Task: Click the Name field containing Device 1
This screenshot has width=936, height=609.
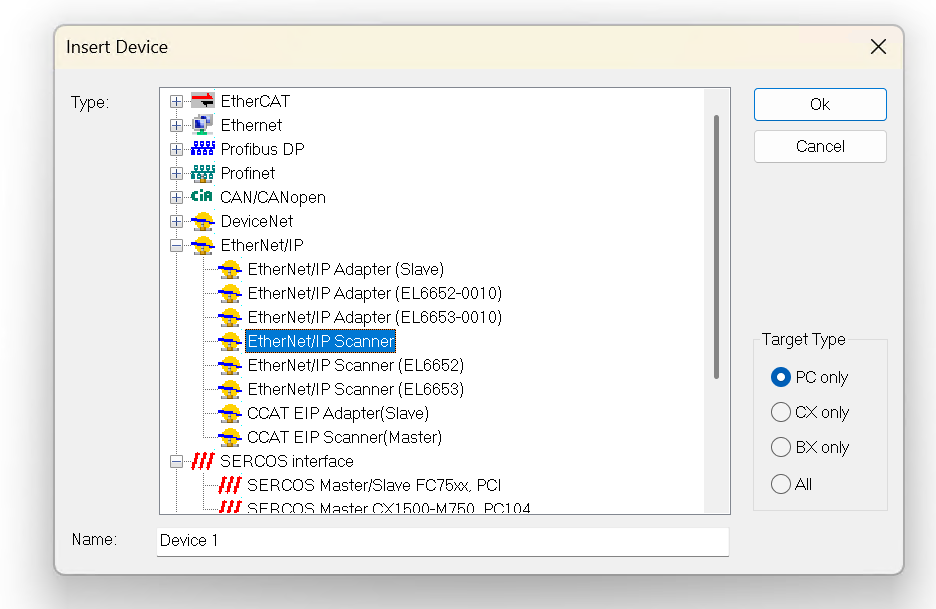Action: pos(442,541)
